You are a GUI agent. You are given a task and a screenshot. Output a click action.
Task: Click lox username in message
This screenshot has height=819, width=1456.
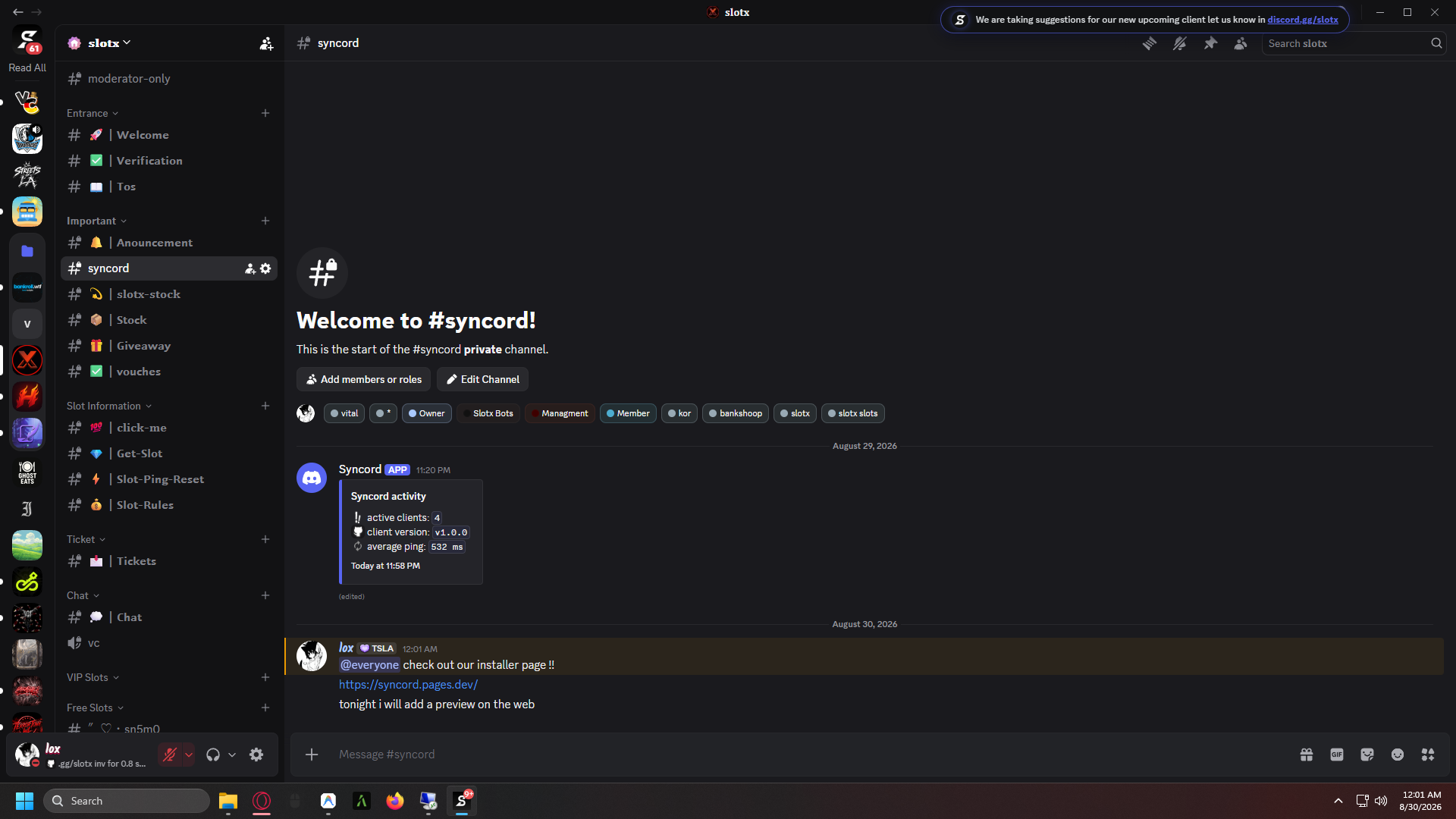[x=346, y=648]
